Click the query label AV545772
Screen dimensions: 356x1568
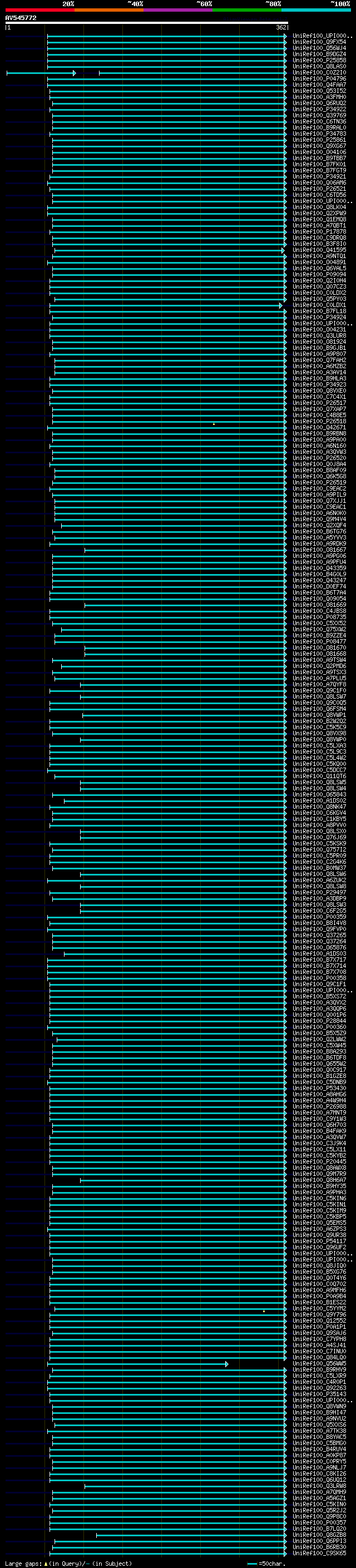[21, 18]
